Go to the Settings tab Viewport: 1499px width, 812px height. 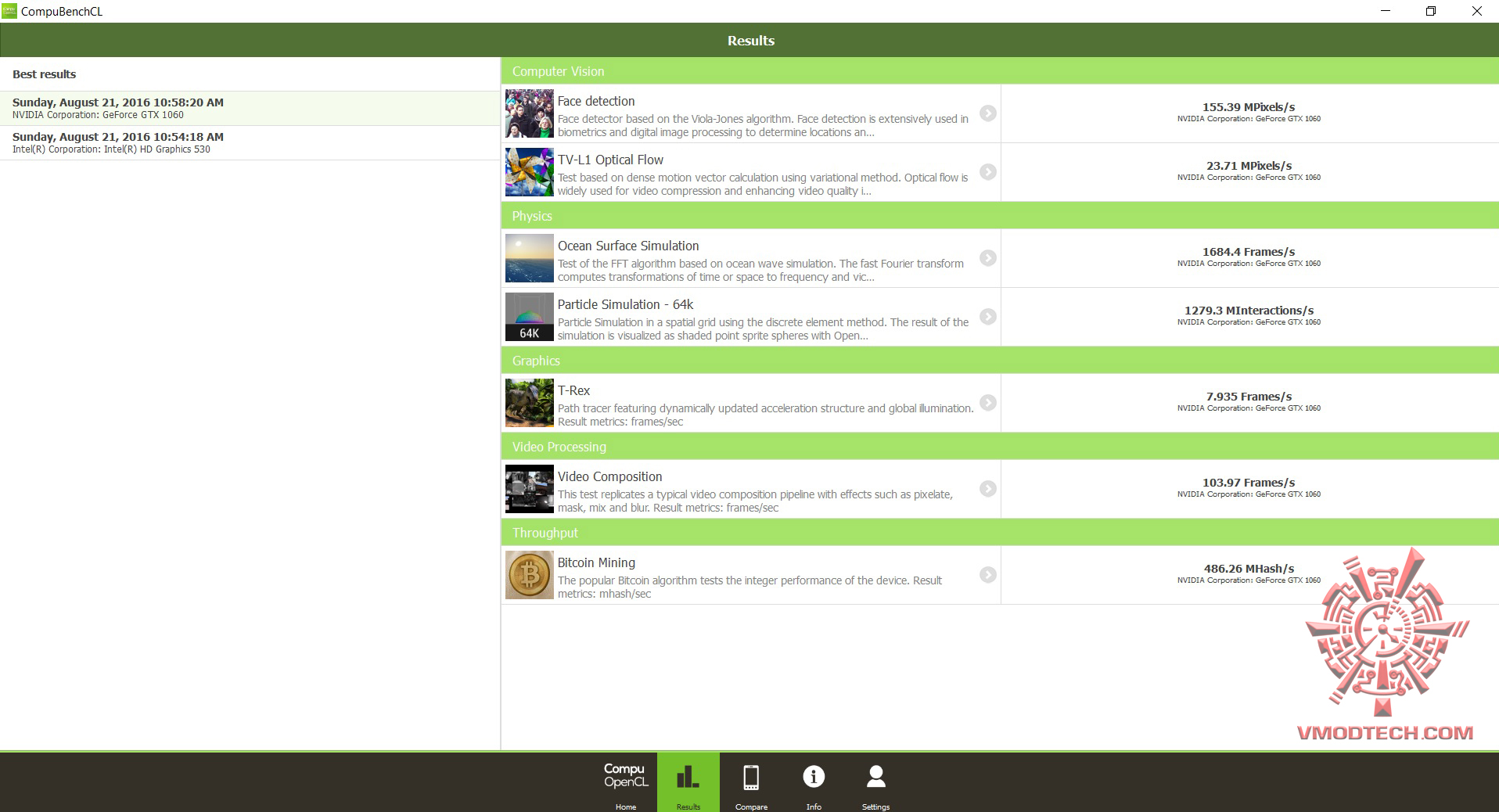875,782
